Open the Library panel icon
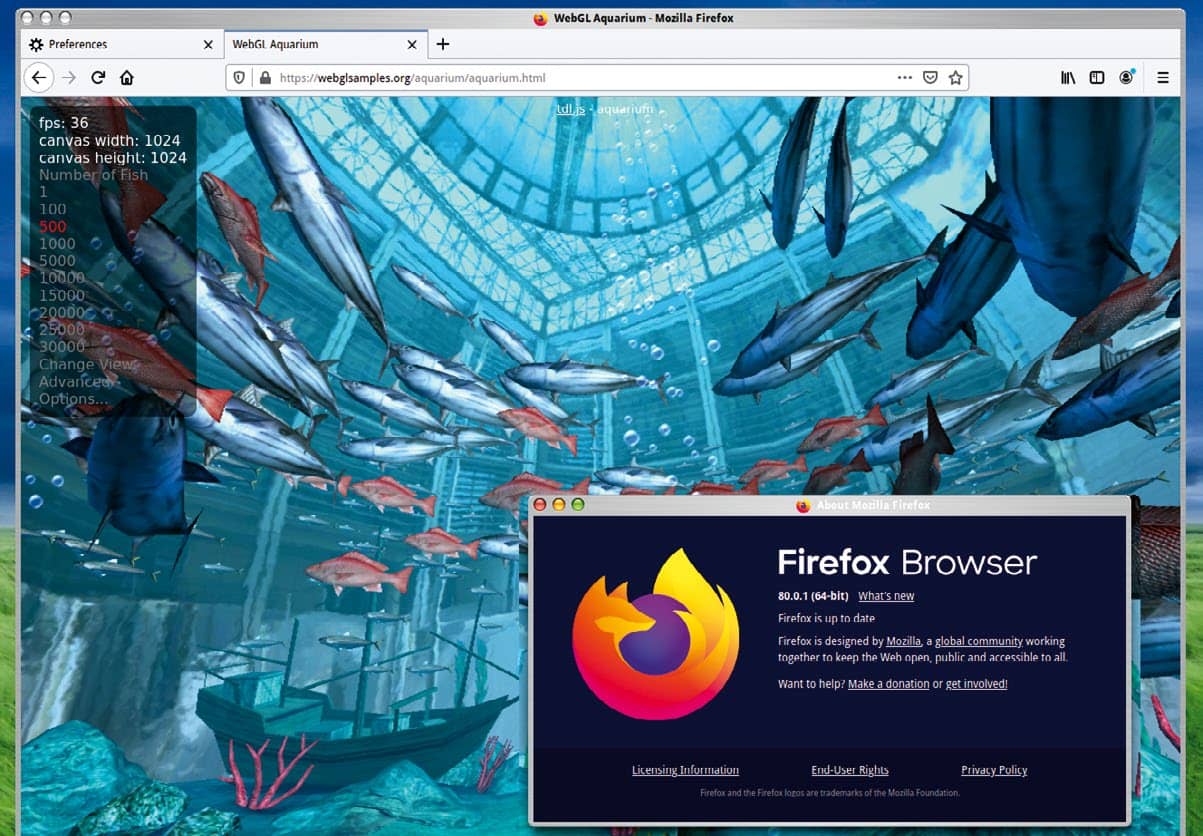 pos(1068,77)
